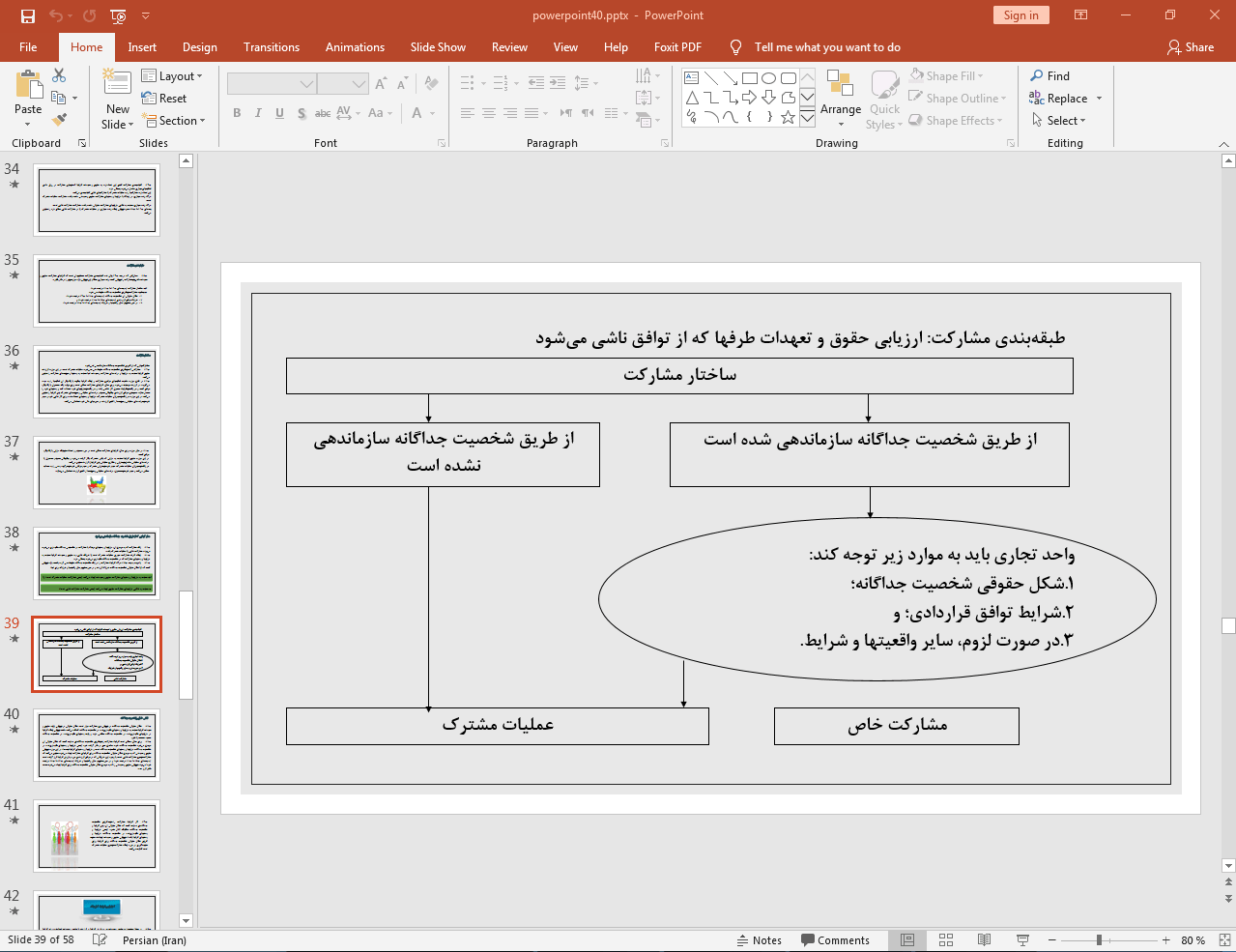
Task: Click the Share button
Action: point(1191,46)
